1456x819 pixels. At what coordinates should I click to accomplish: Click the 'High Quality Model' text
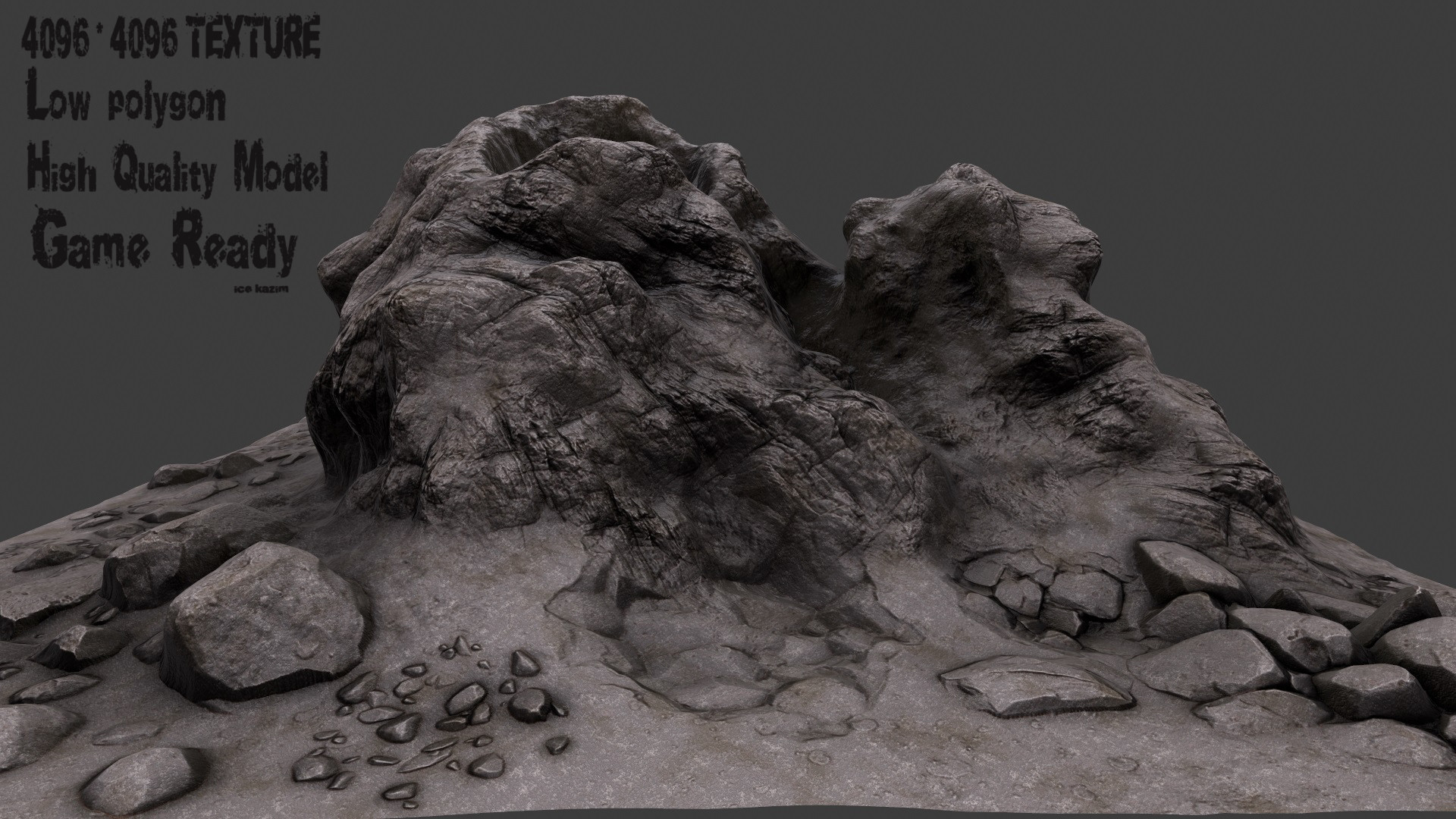177,169
